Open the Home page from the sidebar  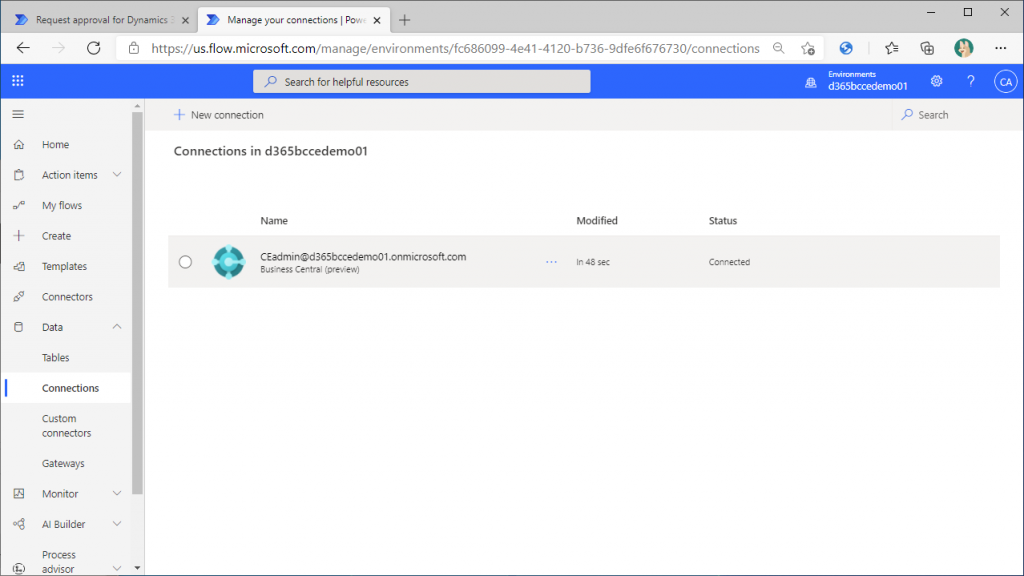pos(56,144)
